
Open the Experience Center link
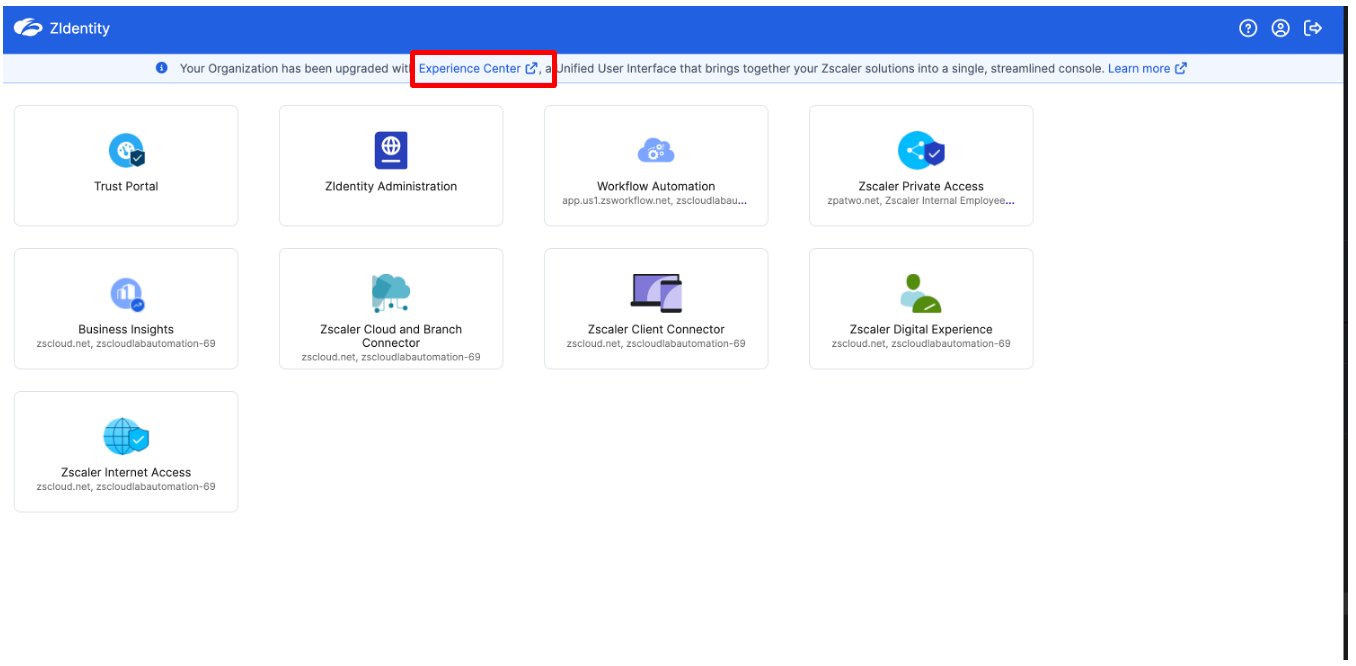point(470,68)
